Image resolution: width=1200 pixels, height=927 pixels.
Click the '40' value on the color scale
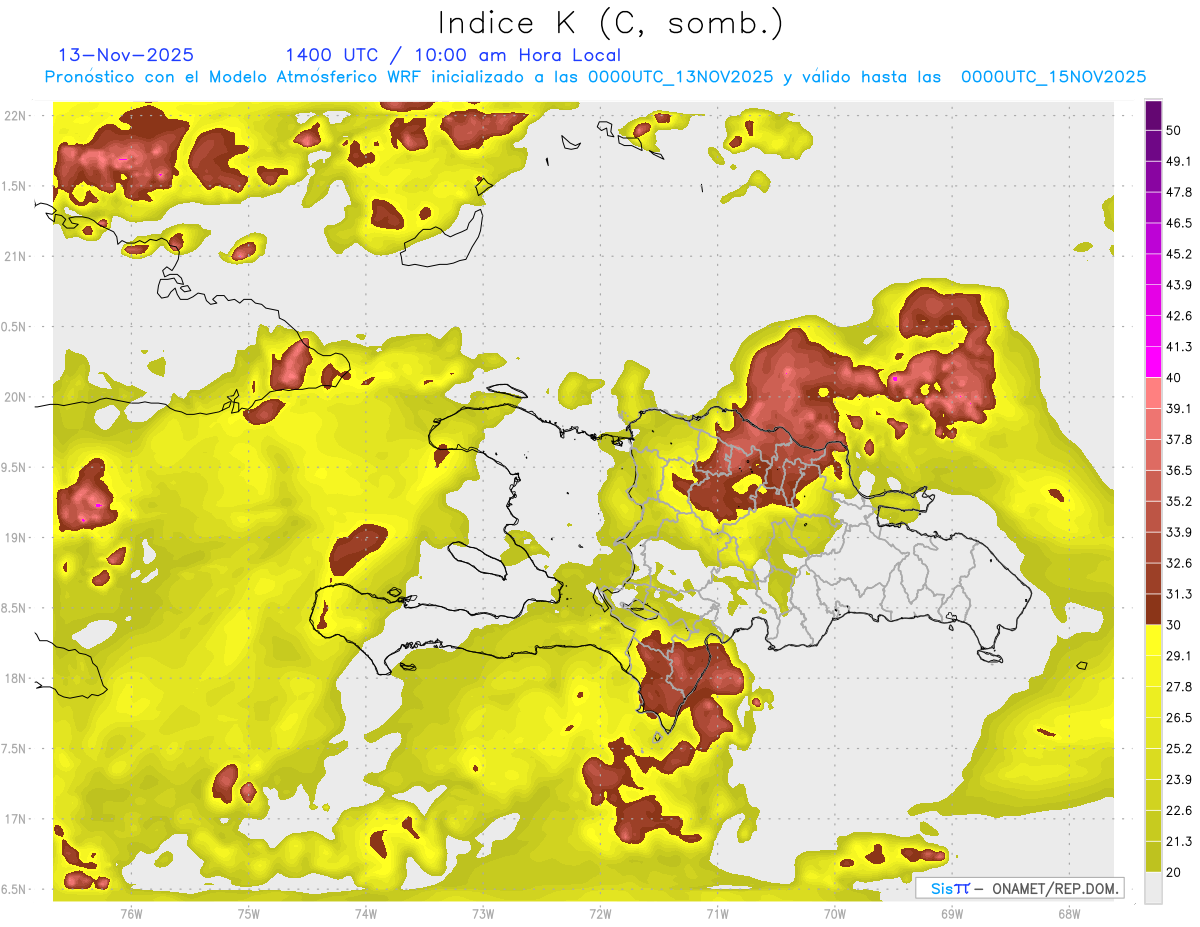click(1174, 378)
